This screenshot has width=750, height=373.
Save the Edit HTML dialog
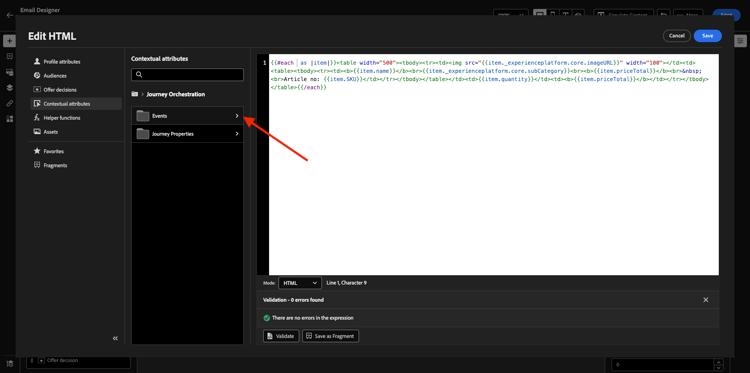coord(707,36)
